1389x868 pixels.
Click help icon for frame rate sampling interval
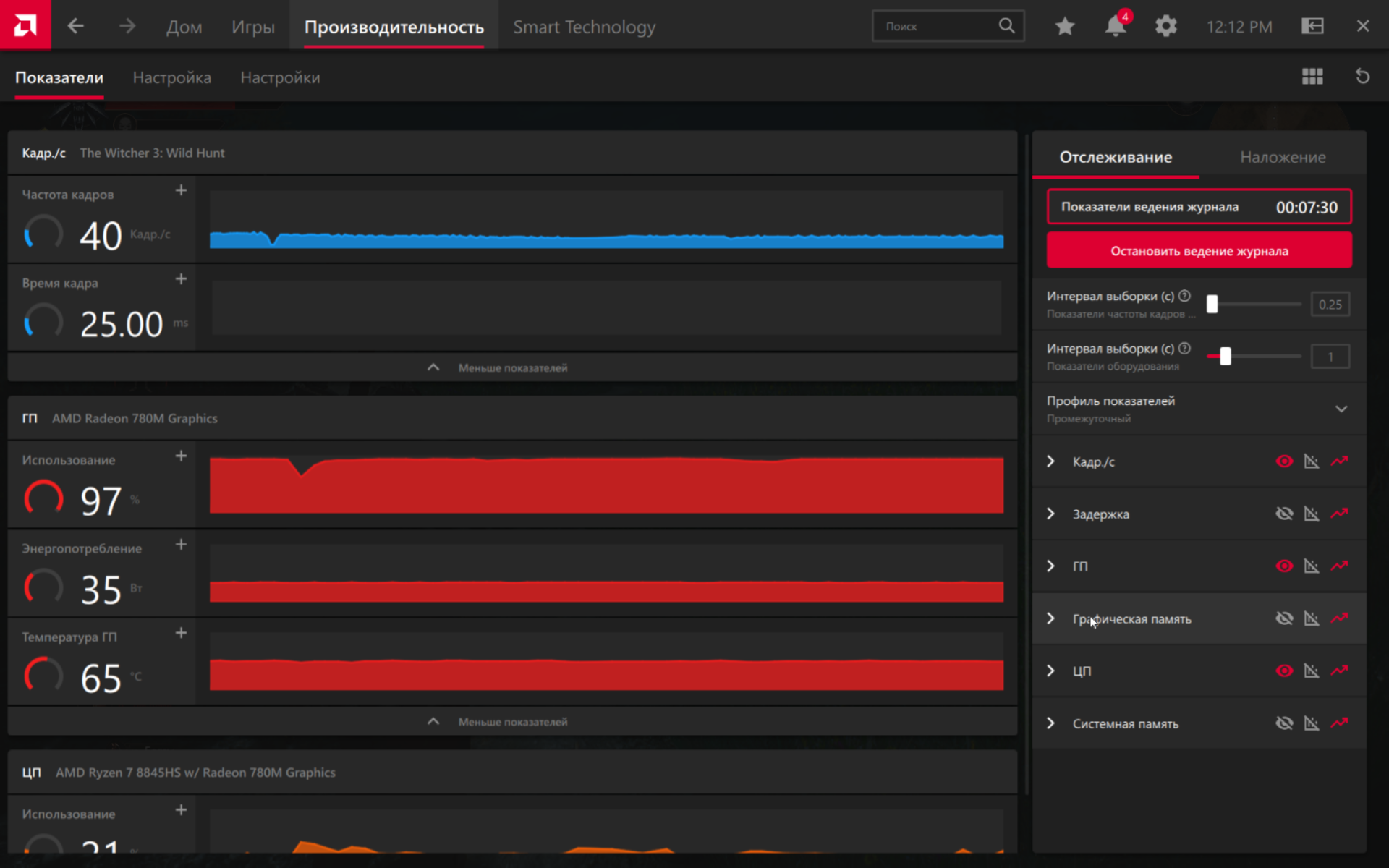(x=1184, y=296)
